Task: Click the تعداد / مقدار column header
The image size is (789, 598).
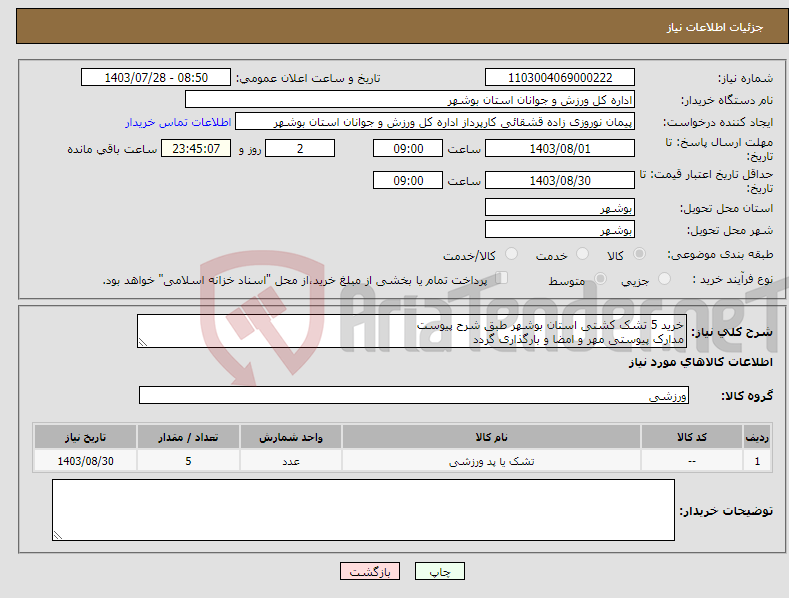Action: click(188, 437)
